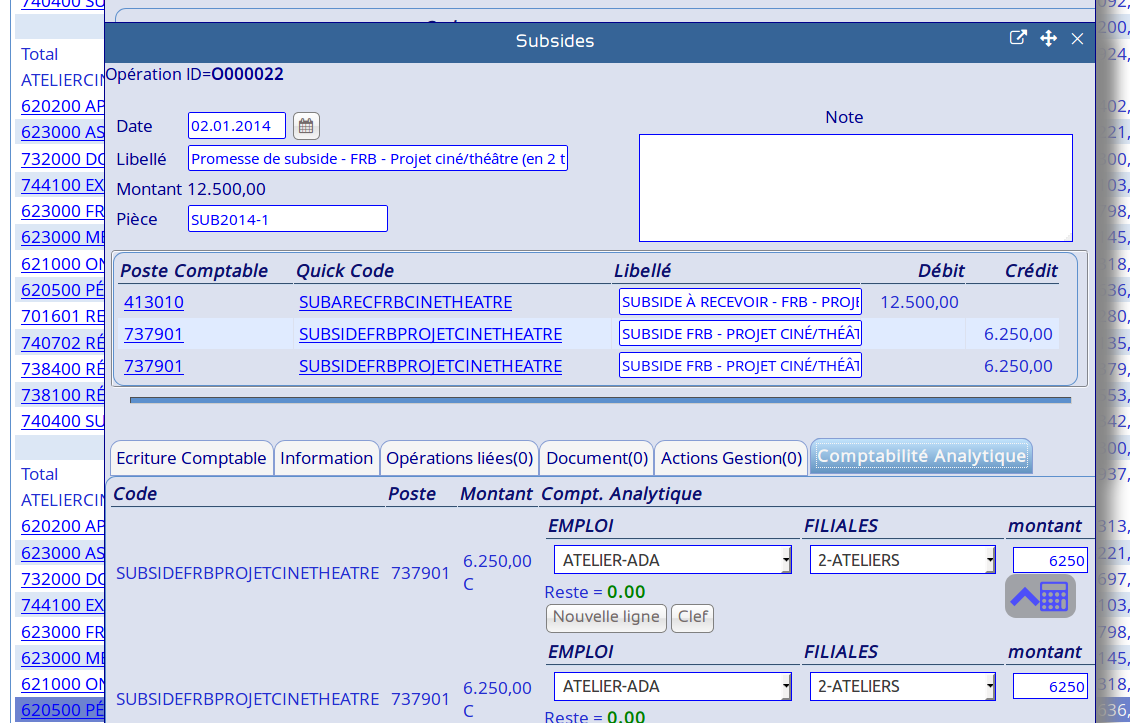The height and width of the screenshot is (723, 1130).
Task: Open the first EMPLOI dropdown ATELIER-ADA
Action: 672,560
